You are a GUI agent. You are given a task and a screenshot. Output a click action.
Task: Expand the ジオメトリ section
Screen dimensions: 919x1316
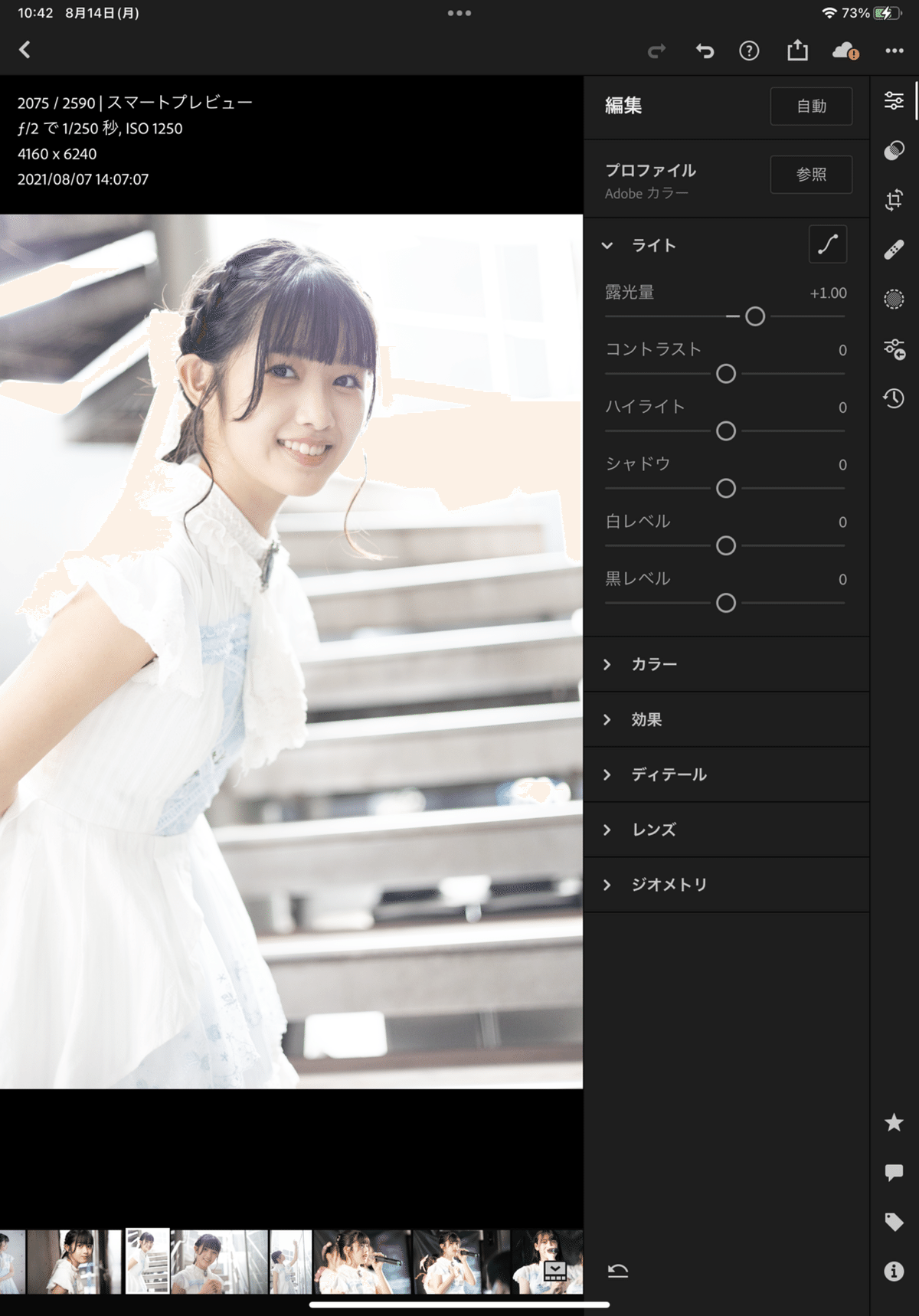pyautogui.click(x=726, y=885)
